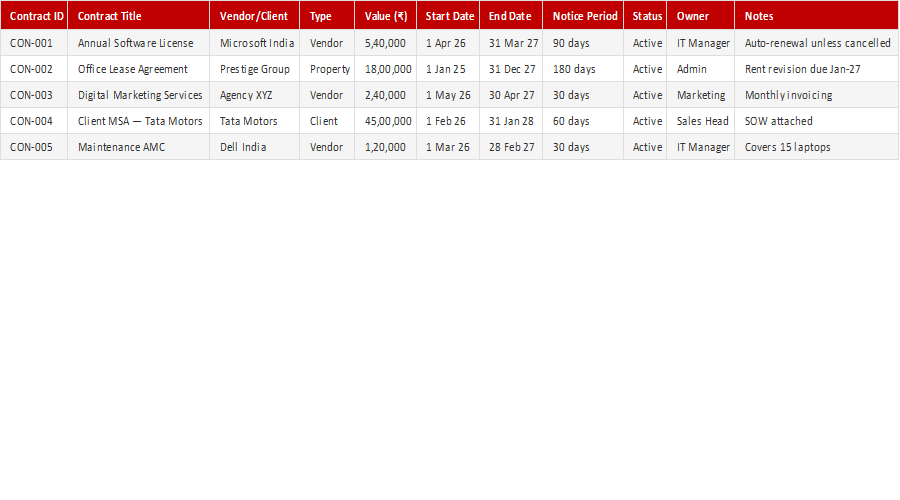Select the 1,20,000 value cell

[x=385, y=147]
